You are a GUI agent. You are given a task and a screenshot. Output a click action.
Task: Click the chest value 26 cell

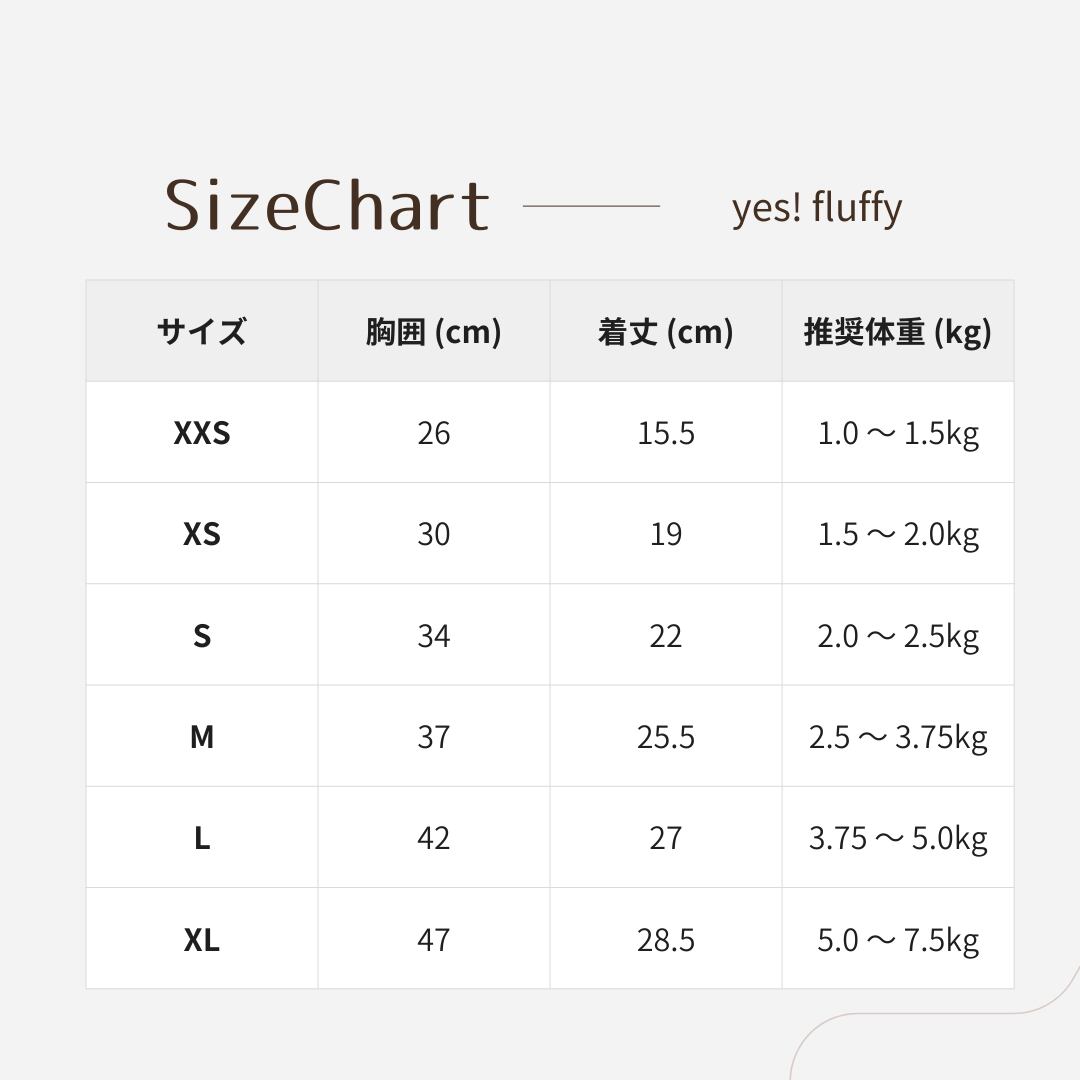(x=433, y=433)
